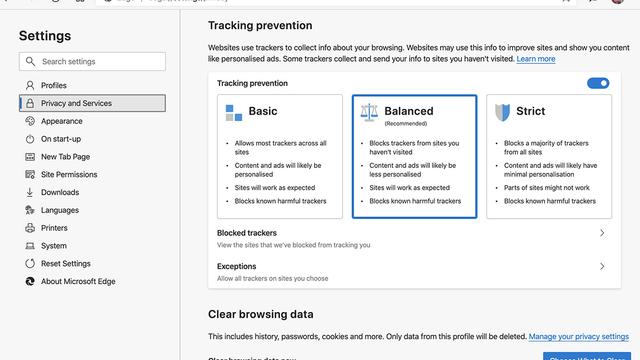Select the Balanced recommended card

click(414, 157)
